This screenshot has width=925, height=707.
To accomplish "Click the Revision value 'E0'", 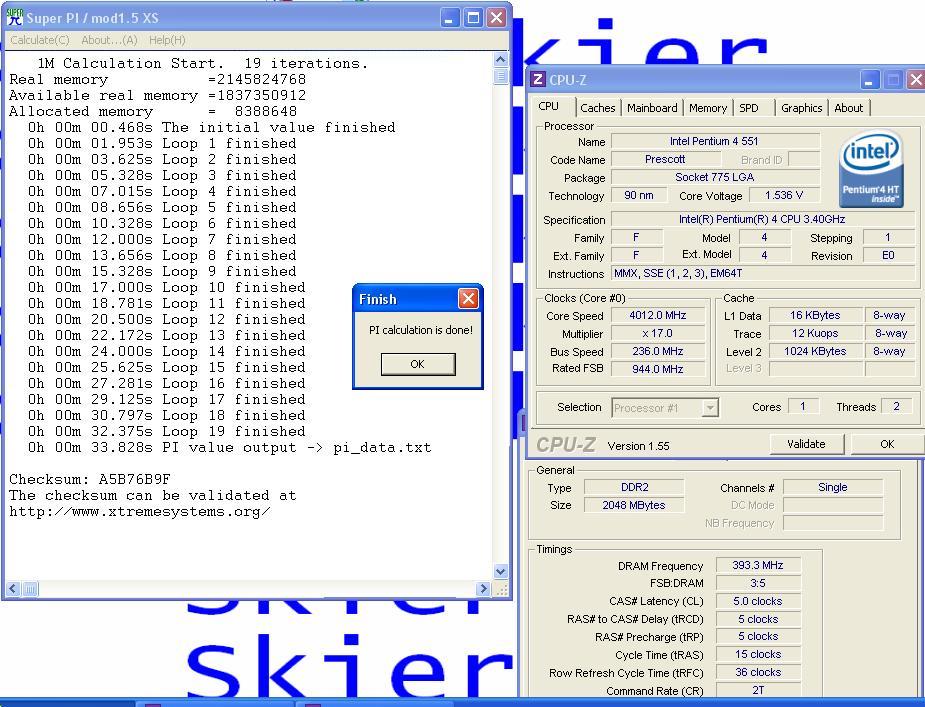I will 888,256.
